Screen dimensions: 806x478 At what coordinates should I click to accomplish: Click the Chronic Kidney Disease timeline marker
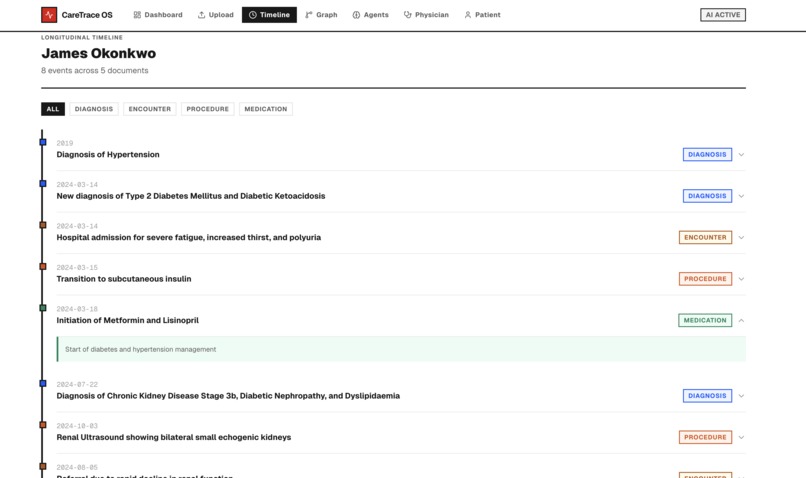point(43,383)
